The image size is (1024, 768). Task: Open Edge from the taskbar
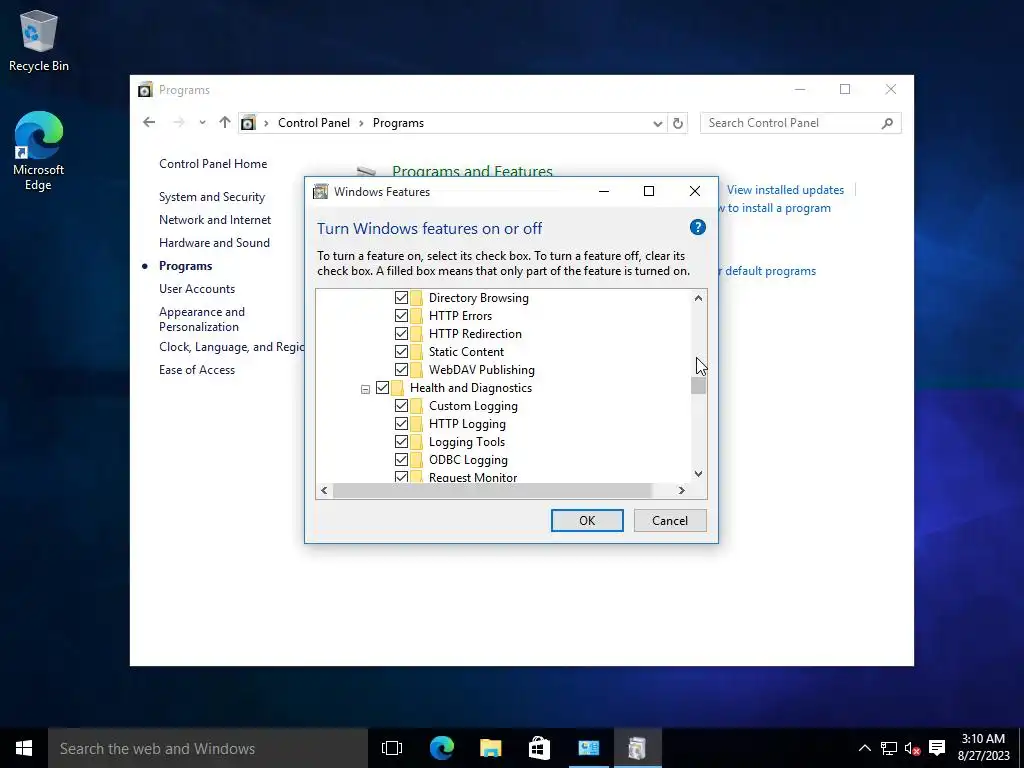[441, 748]
